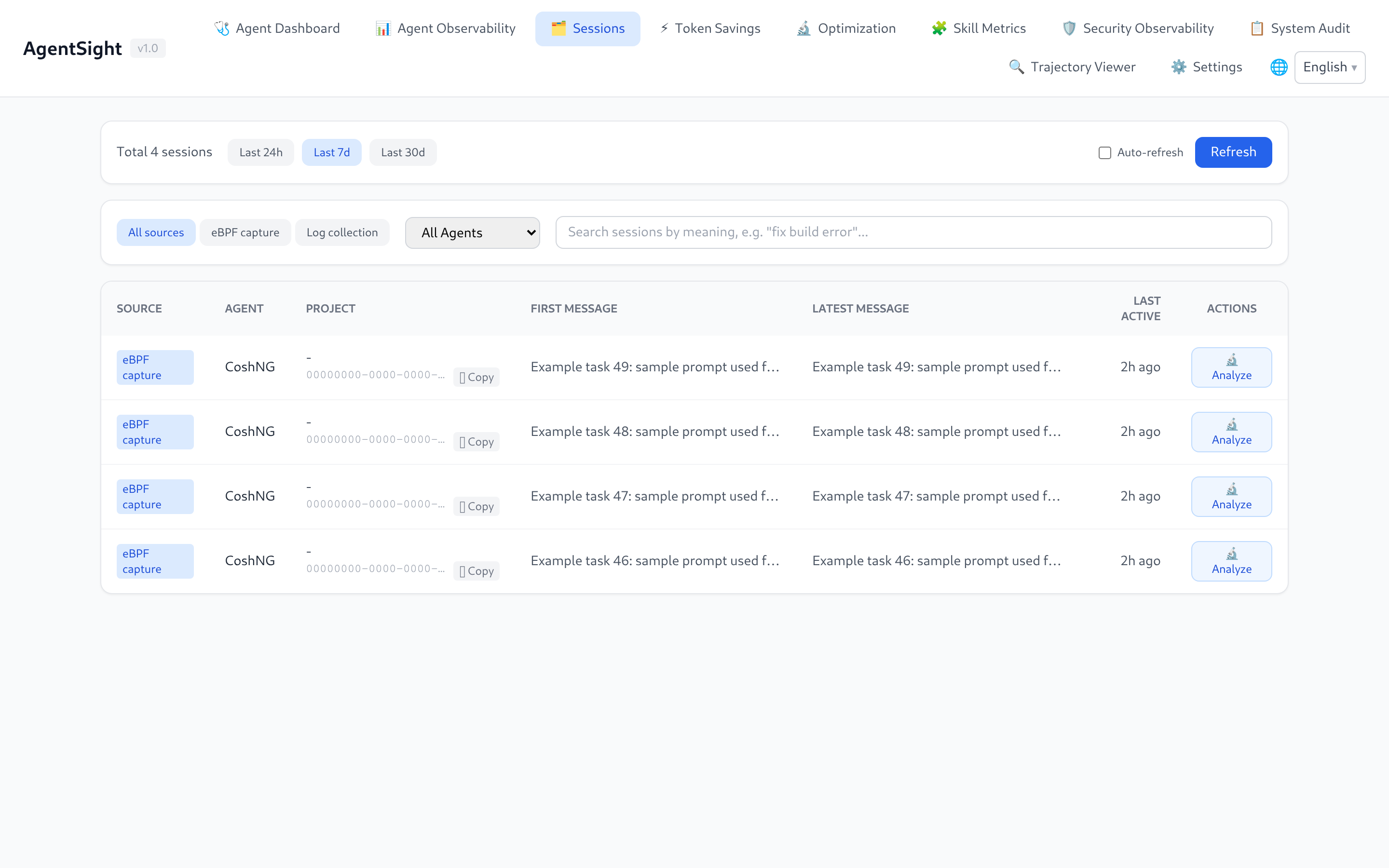The width and height of the screenshot is (1389, 868).
Task: Click the blue Refresh button
Action: [x=1233, y=152]
